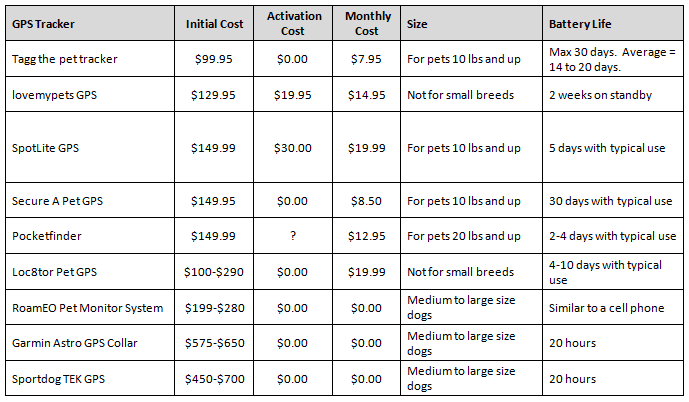The width and height of the screenshot is (689, 402).
Task: Select the Secure A Pet GPS name cell
Action: click(x=56, y=201)
